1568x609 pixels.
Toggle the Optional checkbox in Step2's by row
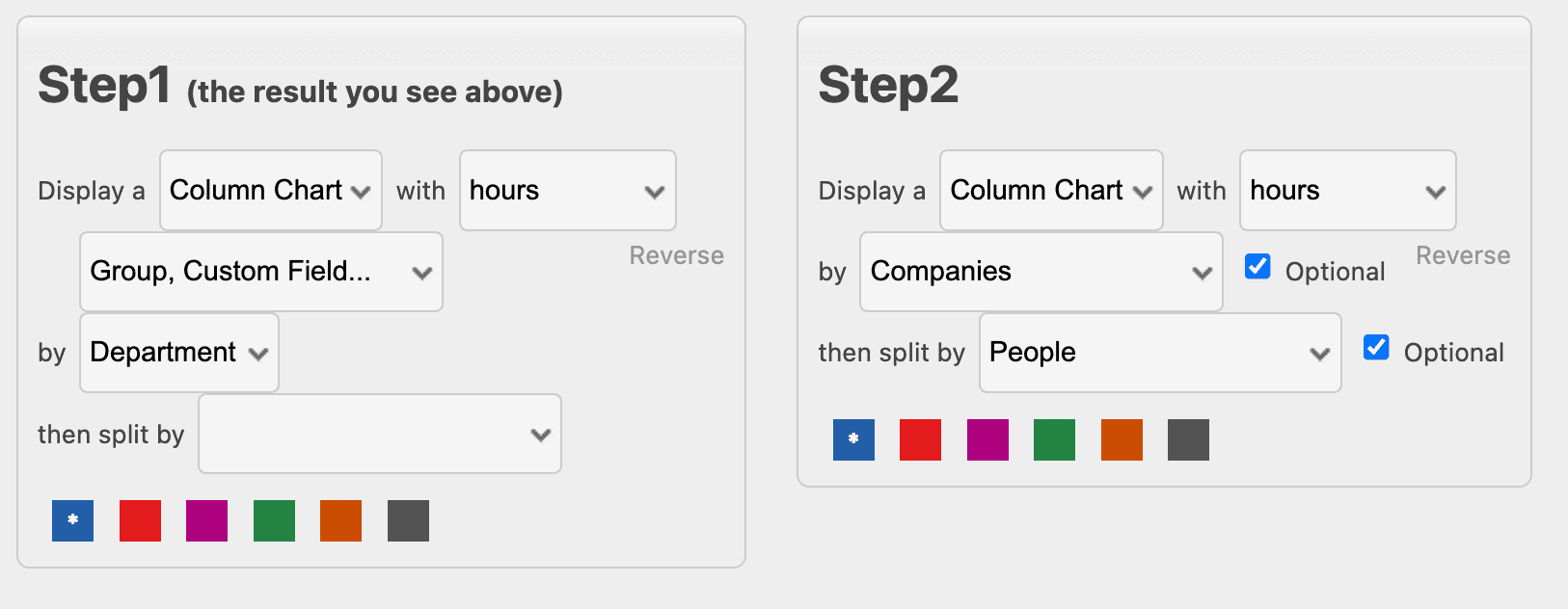click(1257, 266)
